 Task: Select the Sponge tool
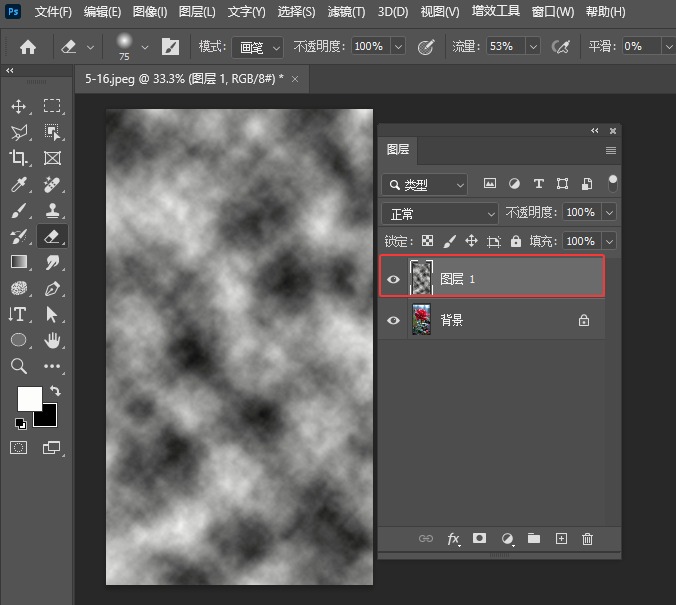19,288
